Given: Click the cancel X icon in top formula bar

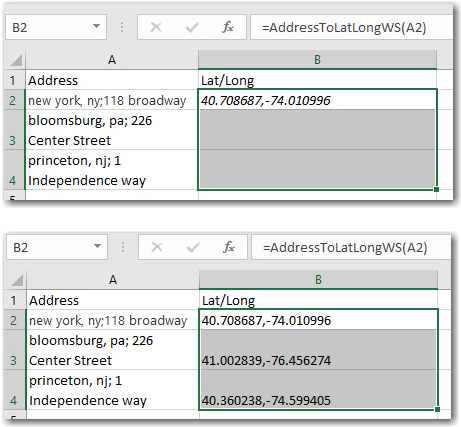Looking at the screenshot, I should click(156, 27).
